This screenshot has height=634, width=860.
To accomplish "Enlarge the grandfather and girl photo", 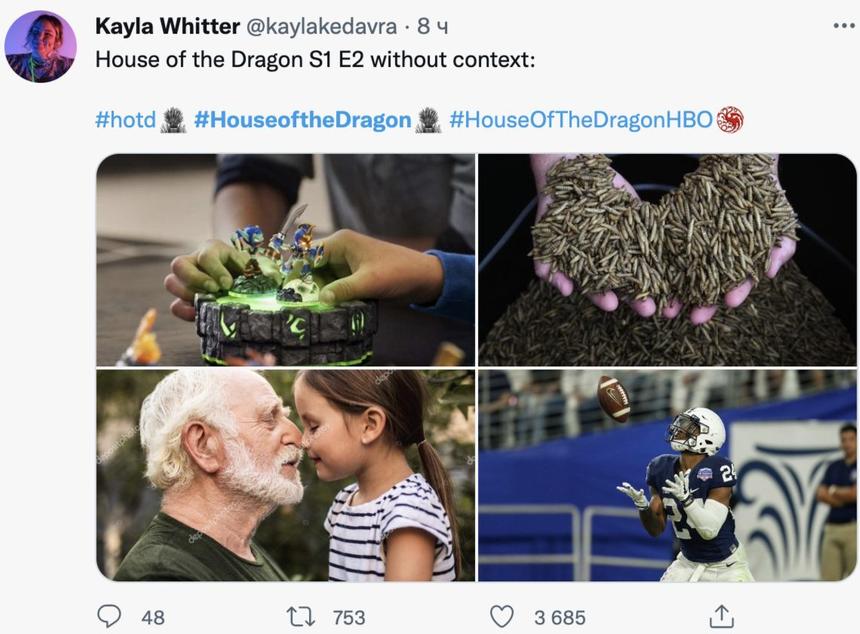I will (x=285, y=475).
